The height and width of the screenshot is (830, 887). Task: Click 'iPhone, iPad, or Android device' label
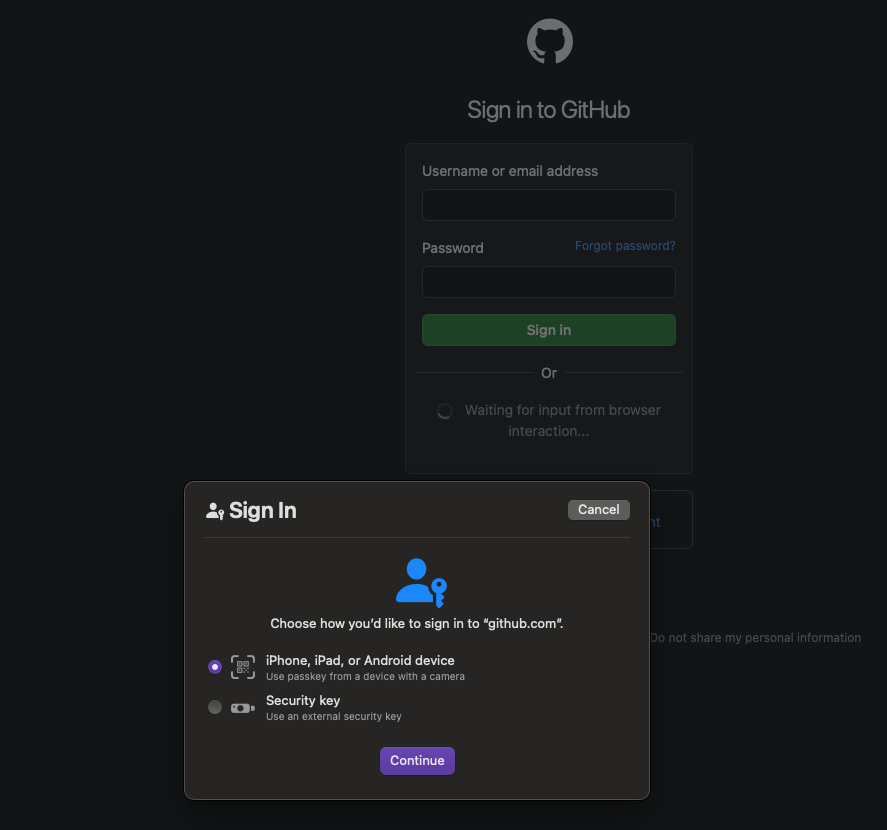360,660
